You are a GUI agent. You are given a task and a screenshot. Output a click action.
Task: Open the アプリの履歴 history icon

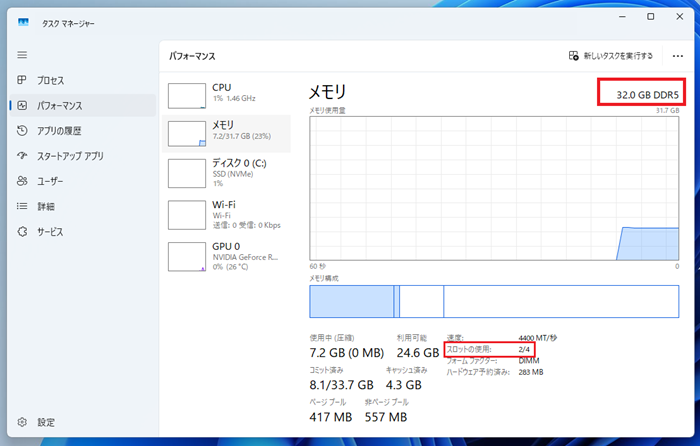22,130
